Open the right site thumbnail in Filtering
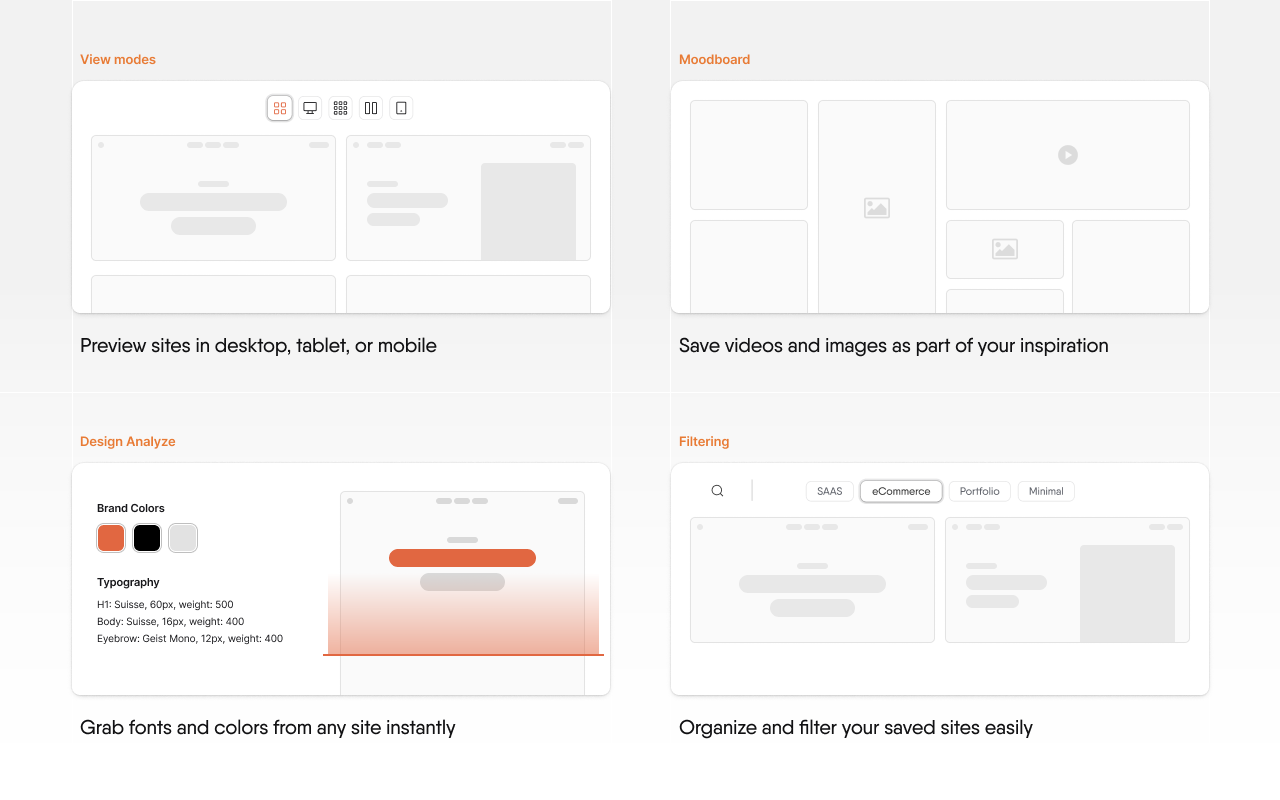Screen dimensions: 1280x800 coord(1067,580)
